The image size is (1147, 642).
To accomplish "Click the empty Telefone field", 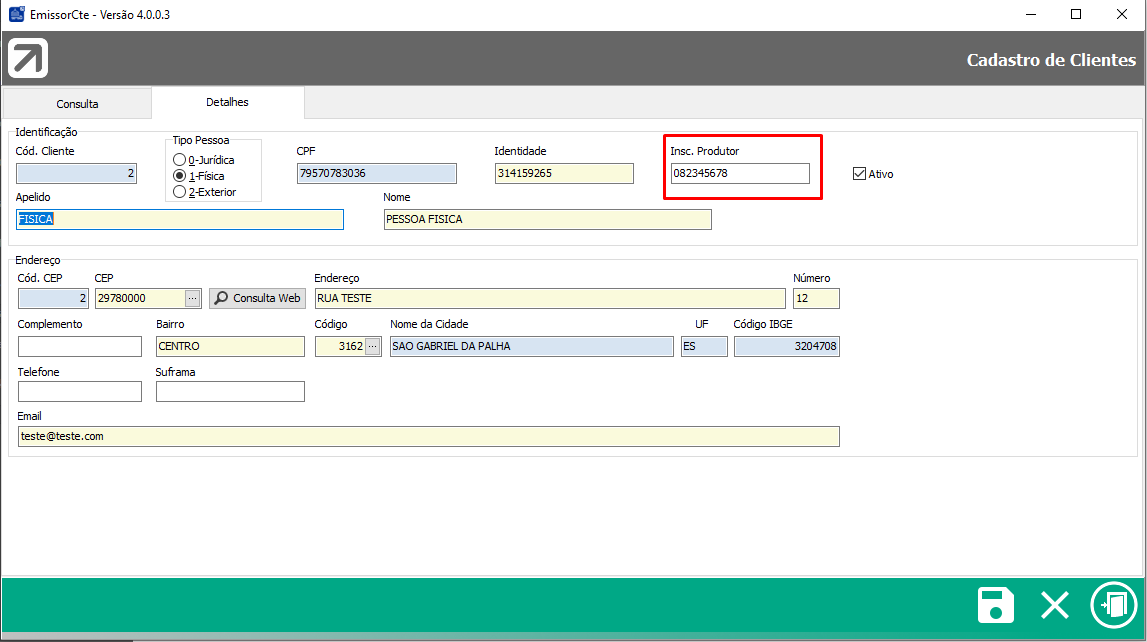I will tap(80, 392).
